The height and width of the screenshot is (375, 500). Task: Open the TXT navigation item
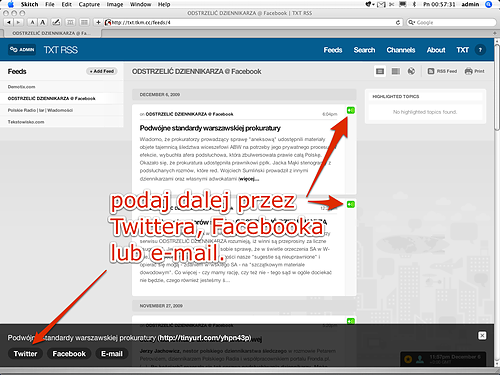(x=463, y=50)
